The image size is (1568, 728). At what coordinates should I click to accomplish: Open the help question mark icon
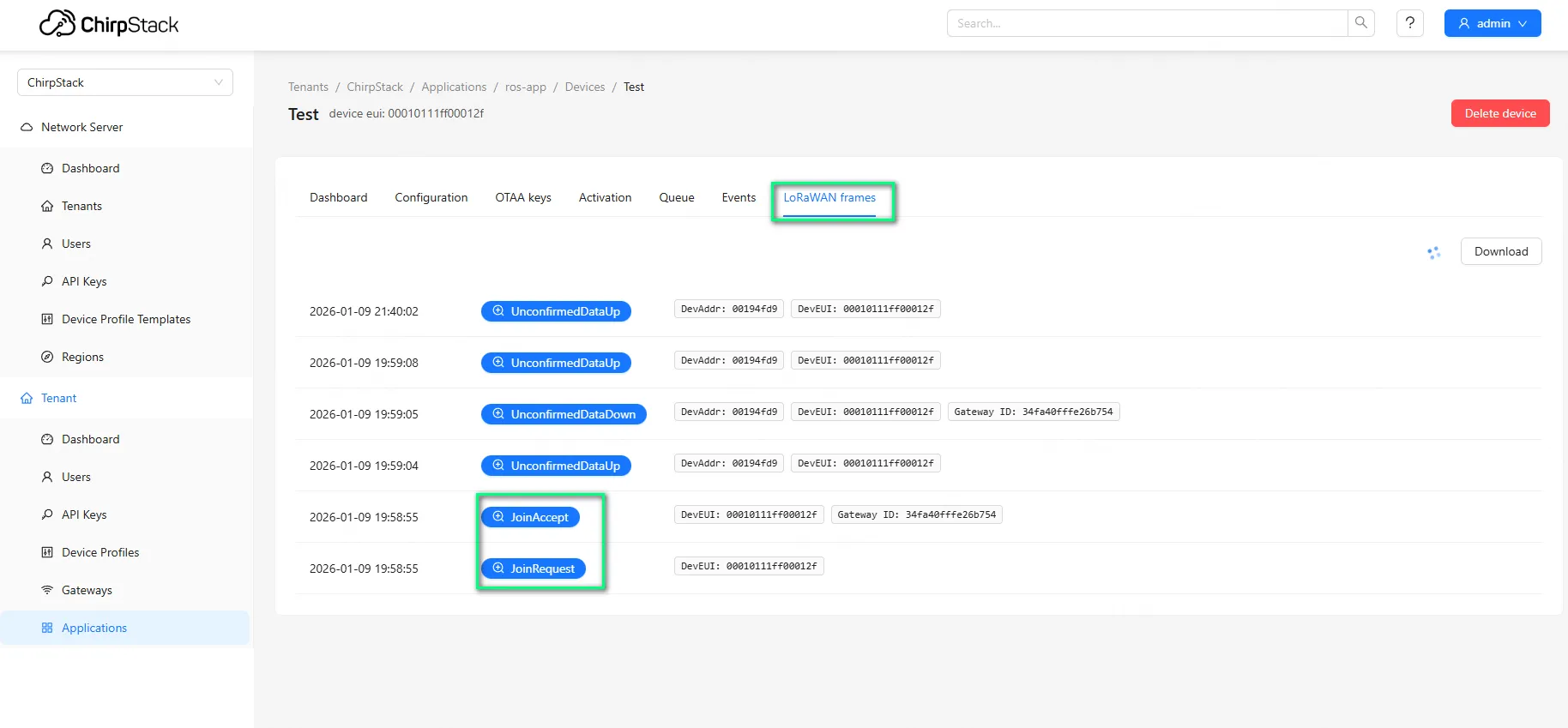[1409, 23]
